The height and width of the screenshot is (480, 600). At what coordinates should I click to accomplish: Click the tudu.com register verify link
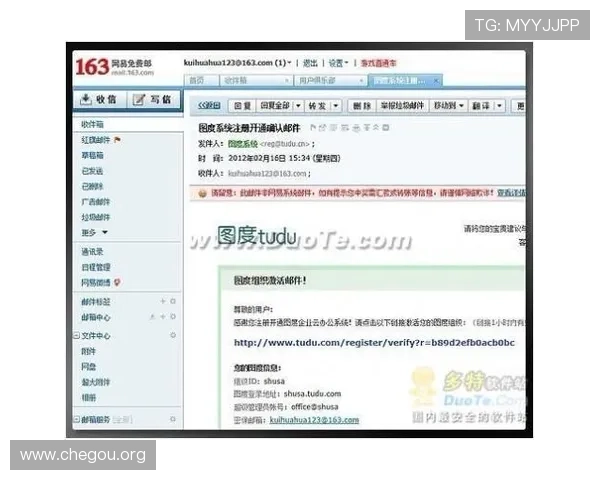374,343
